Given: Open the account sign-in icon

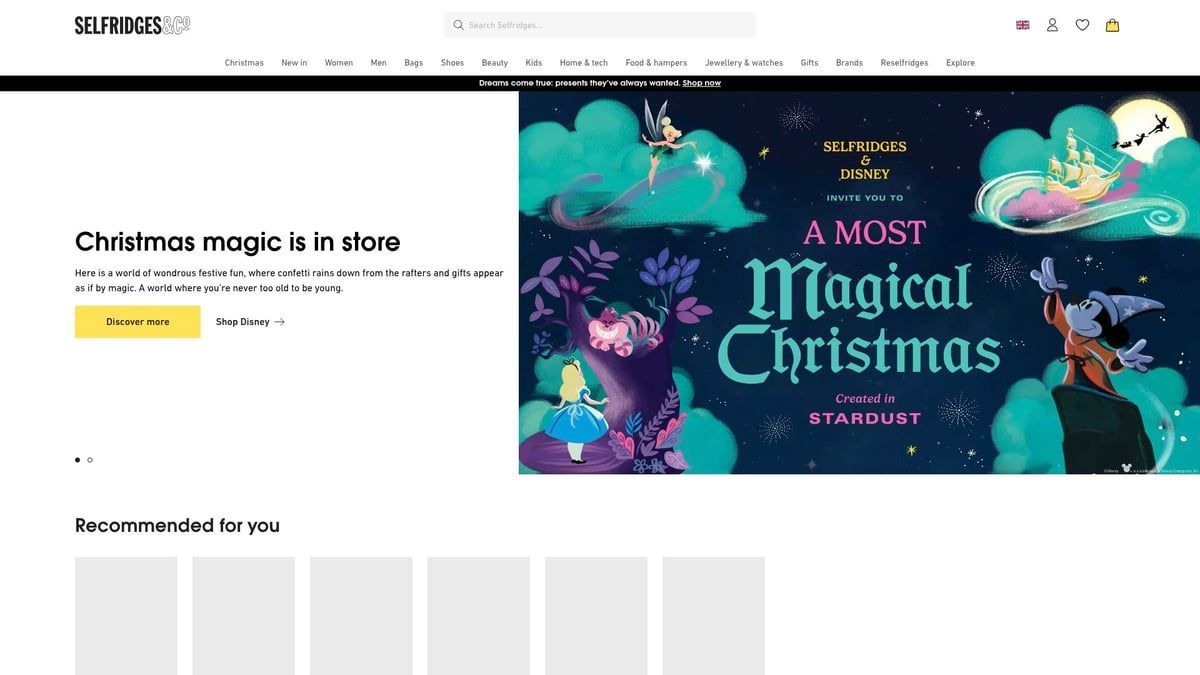Looking at the screenshot, I should coord(1051,23).
